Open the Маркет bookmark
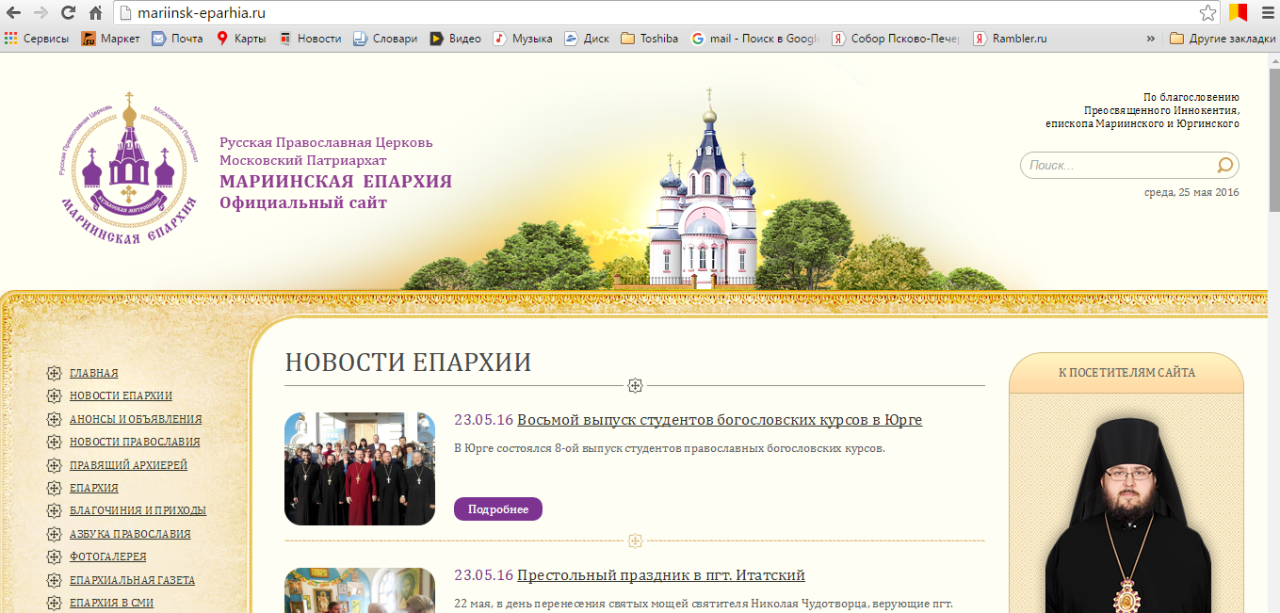The width and height of the screenshot is (1280, 613). click(111, 39)
